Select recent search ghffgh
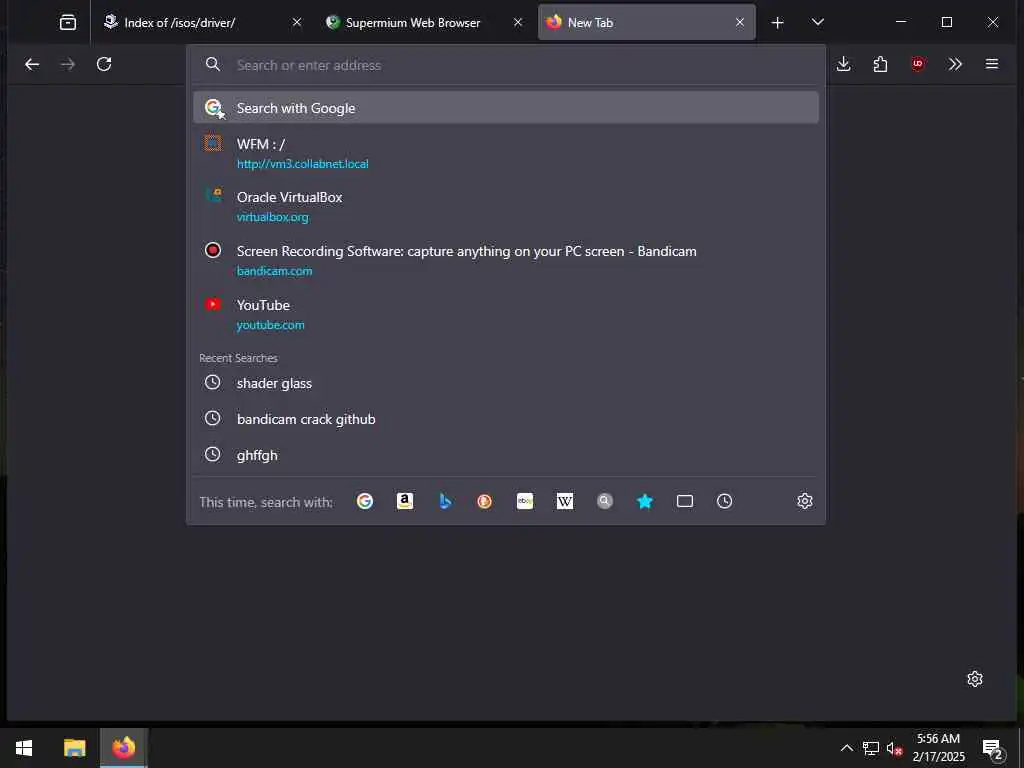Viewport: 1024px width, 768px height. click(506, 455)
